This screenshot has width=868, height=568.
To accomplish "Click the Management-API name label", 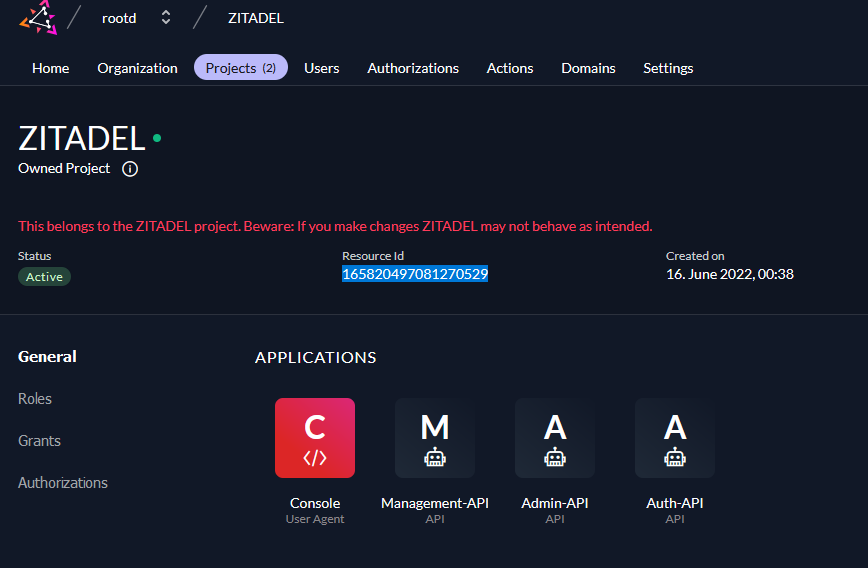I will [x=435, y=503].
